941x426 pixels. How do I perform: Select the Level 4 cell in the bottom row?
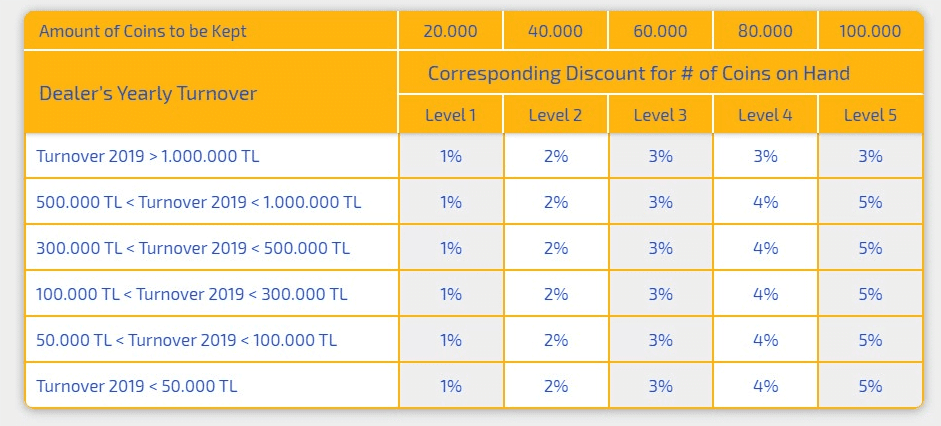click(x=765, y=385)
